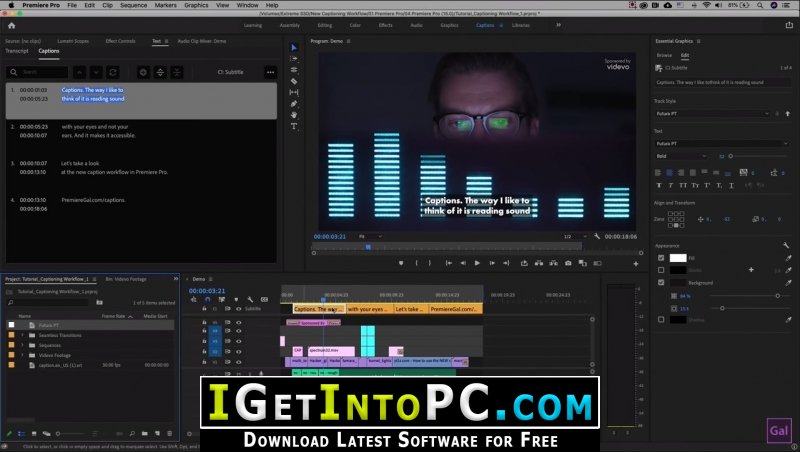
Task: Switch to the Transcript tab
Action: [x=17, y=50]
